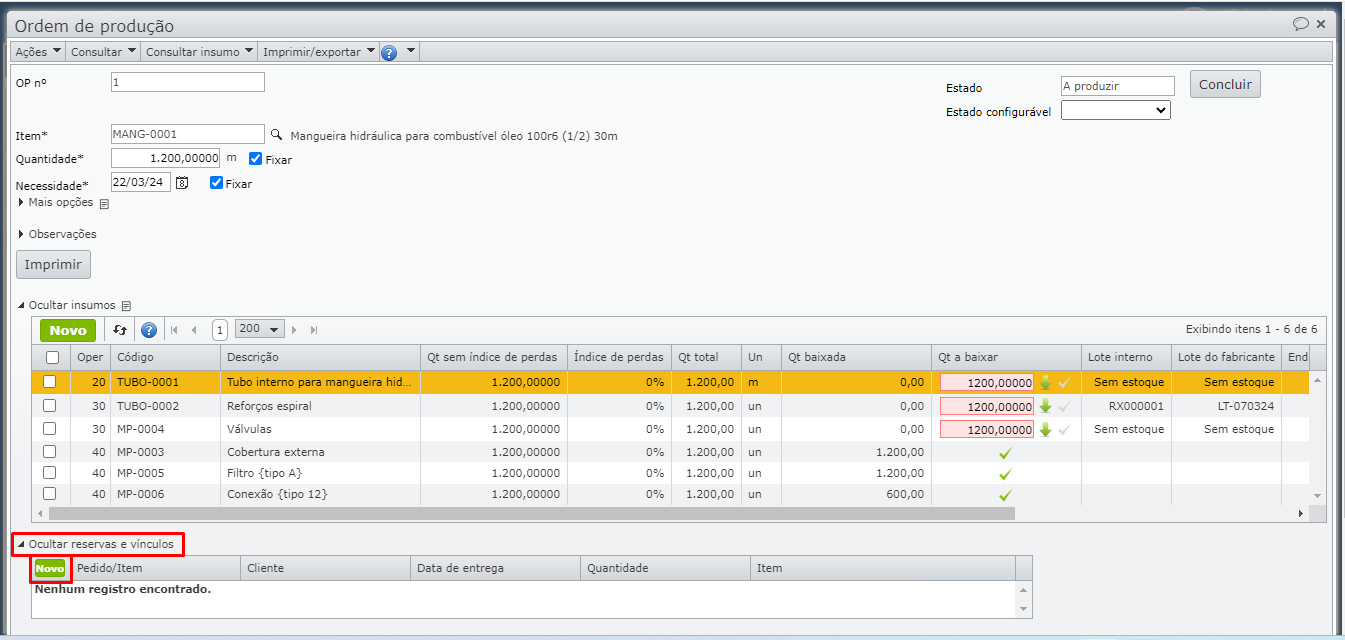Click the help icon in the top menu bar
The height and width of the screenshot is (640, 1345).
click(x=389, y=52)
